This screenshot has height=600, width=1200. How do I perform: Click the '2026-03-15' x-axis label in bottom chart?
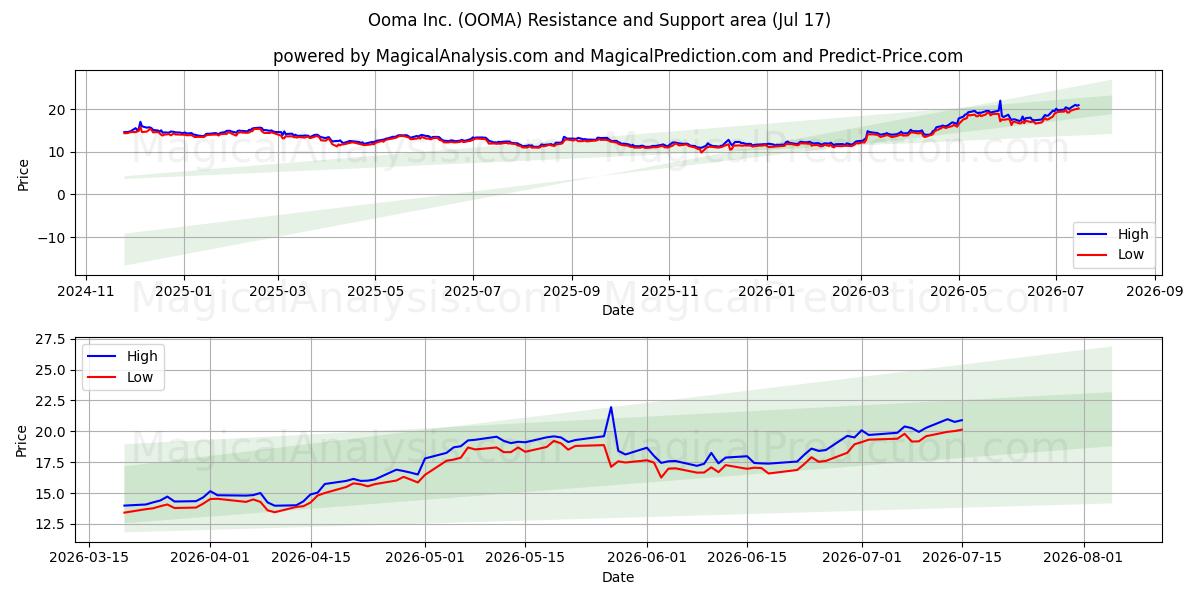coord(91,559)
